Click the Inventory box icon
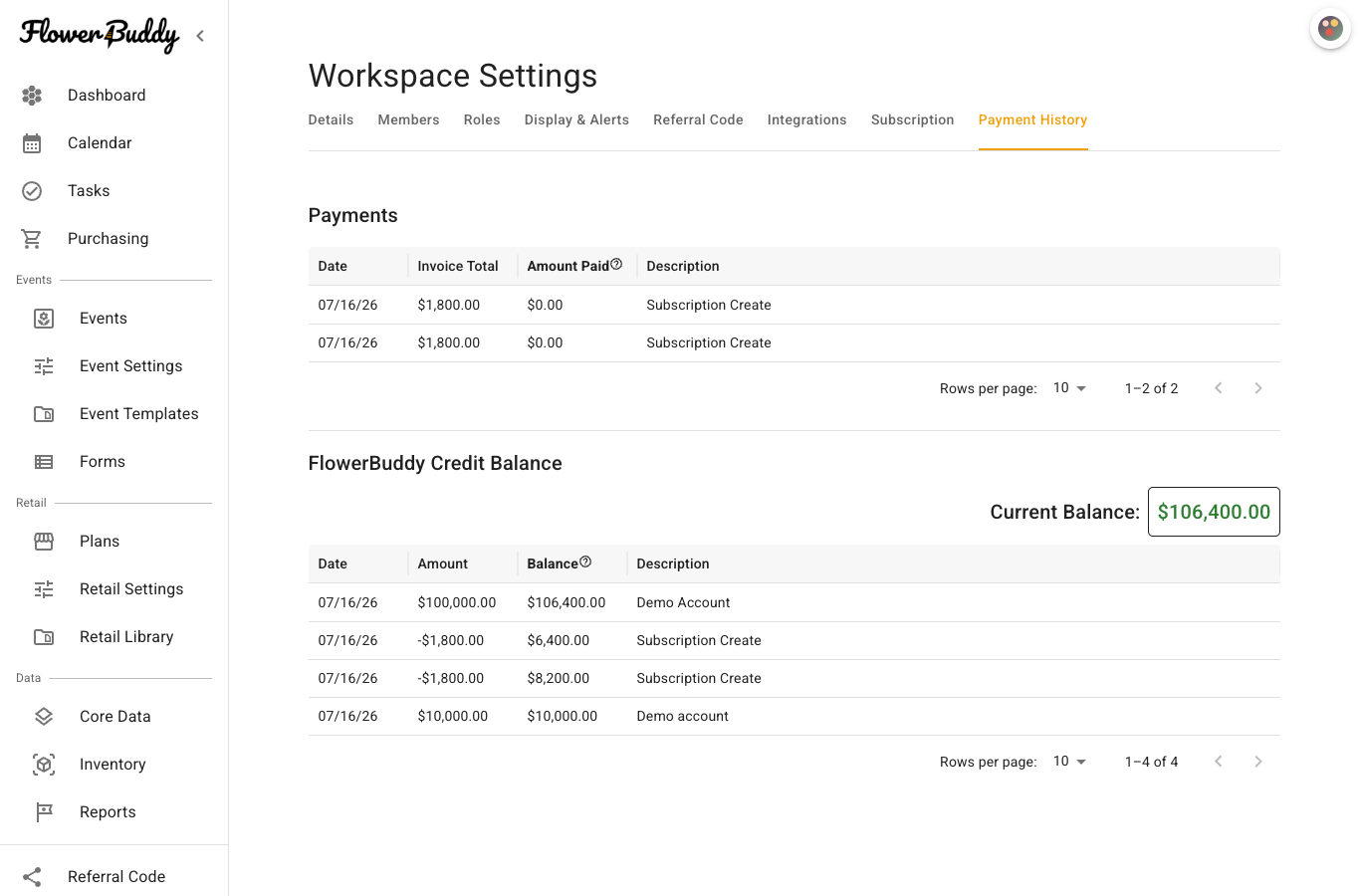Screen dimensions: 1359x896 [44, 765]
